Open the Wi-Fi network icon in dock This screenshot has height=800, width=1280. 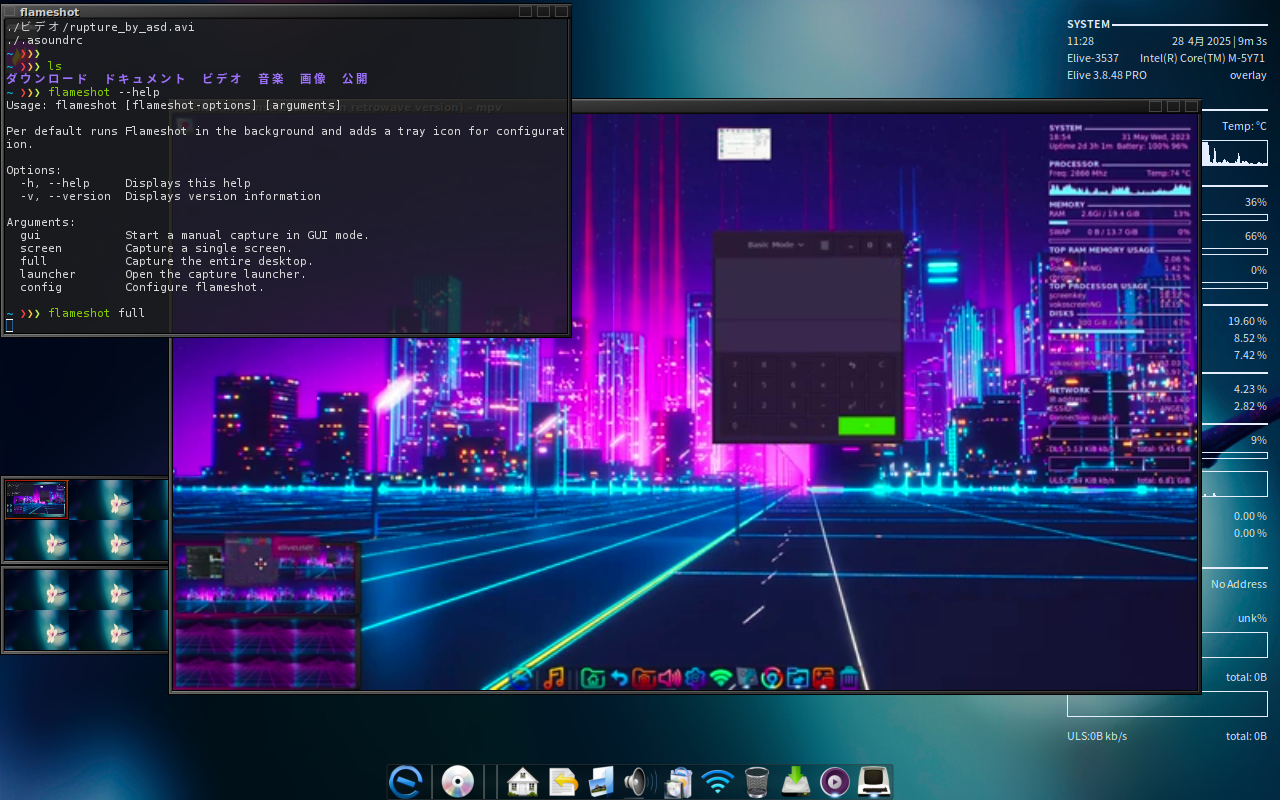717,780
